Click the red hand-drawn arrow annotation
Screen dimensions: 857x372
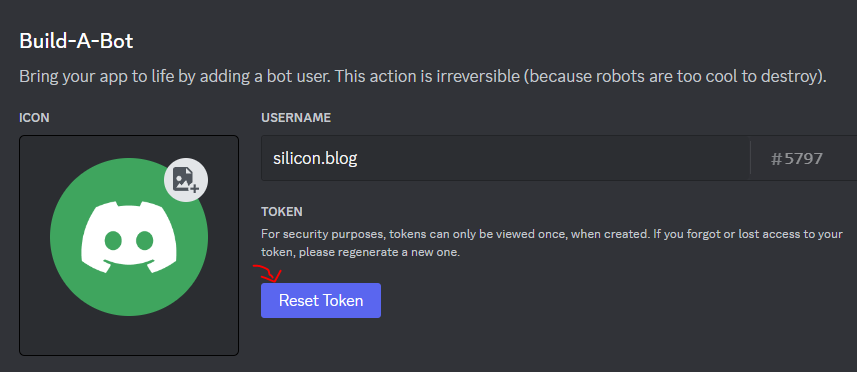click(x=267, y=273)
